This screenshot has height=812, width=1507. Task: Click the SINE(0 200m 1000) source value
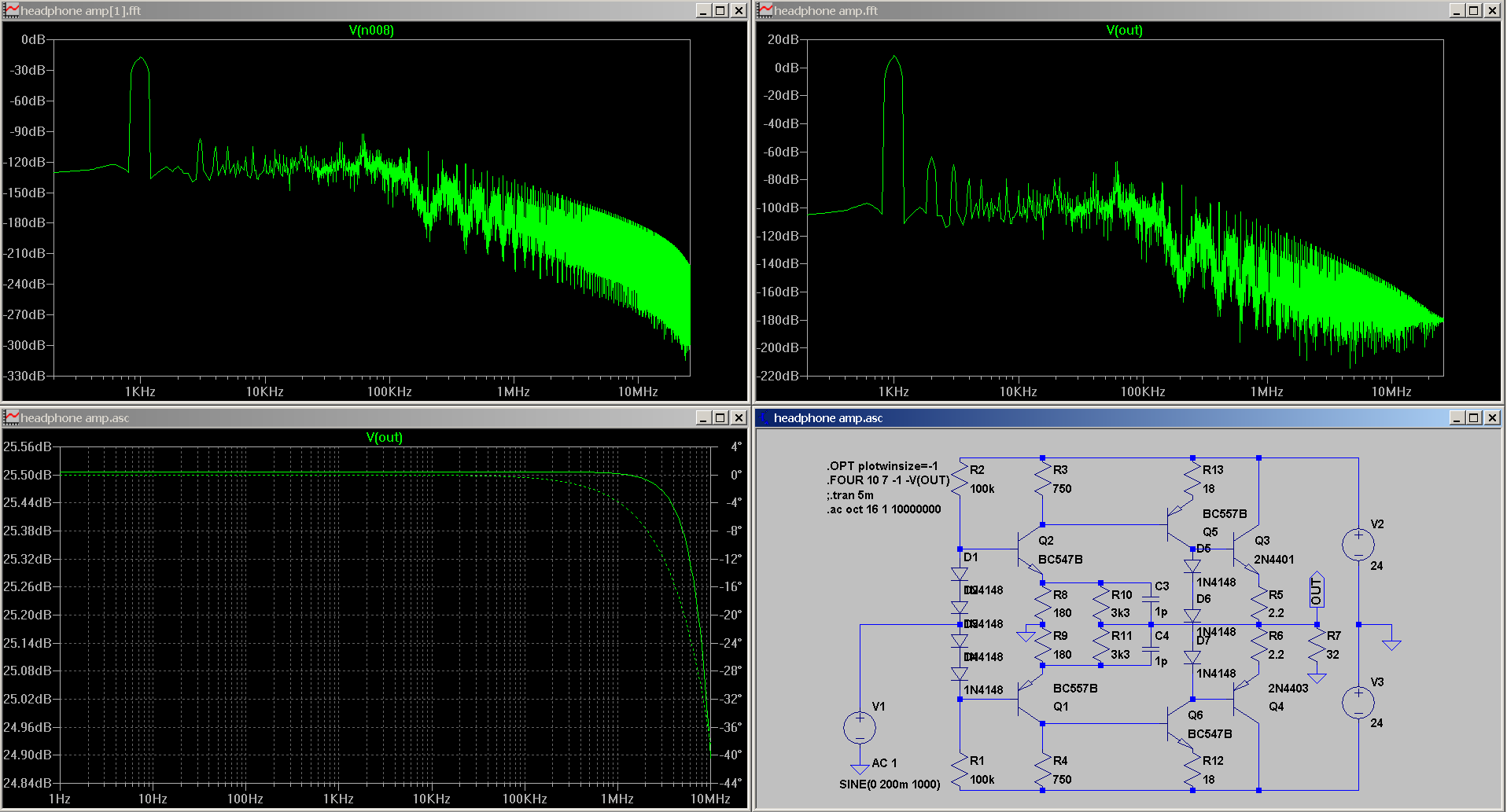[x=890, y=784]
